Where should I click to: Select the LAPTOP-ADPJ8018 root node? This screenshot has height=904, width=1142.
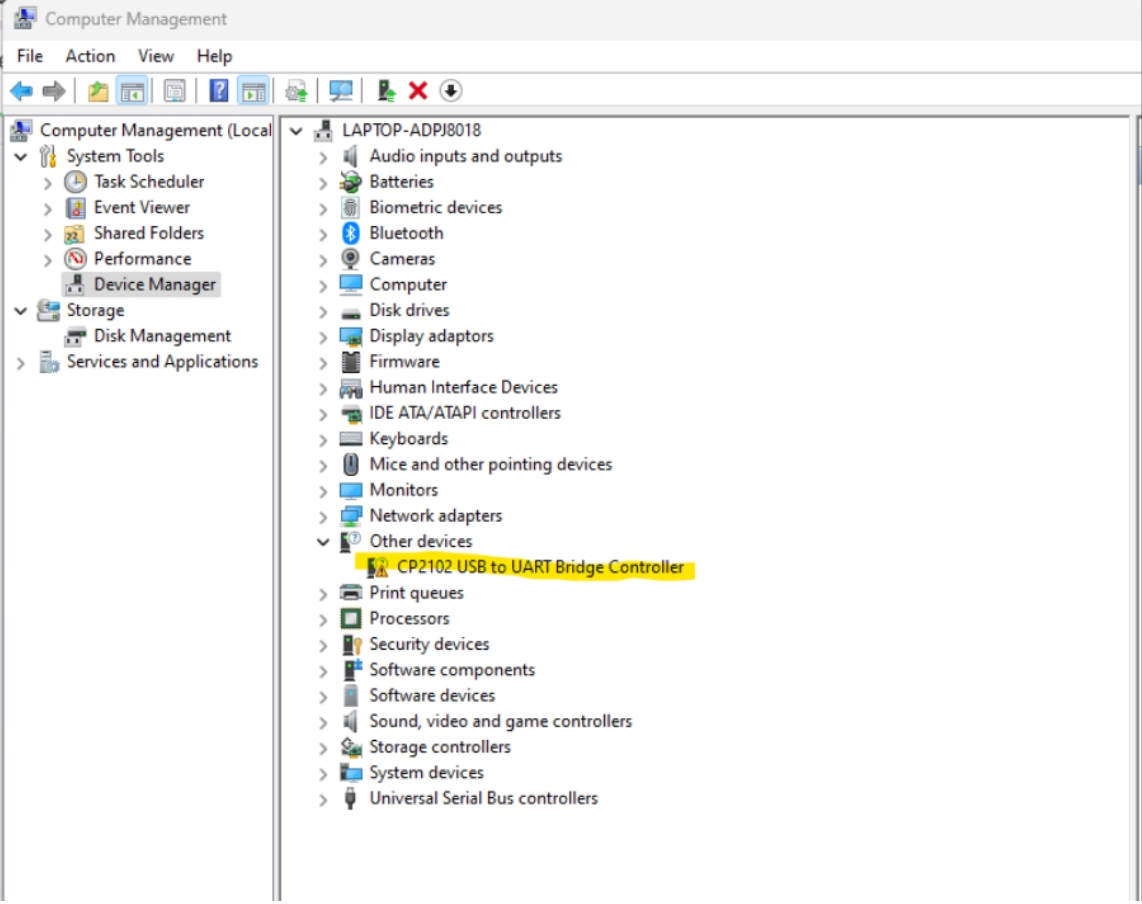pos(411,130)
